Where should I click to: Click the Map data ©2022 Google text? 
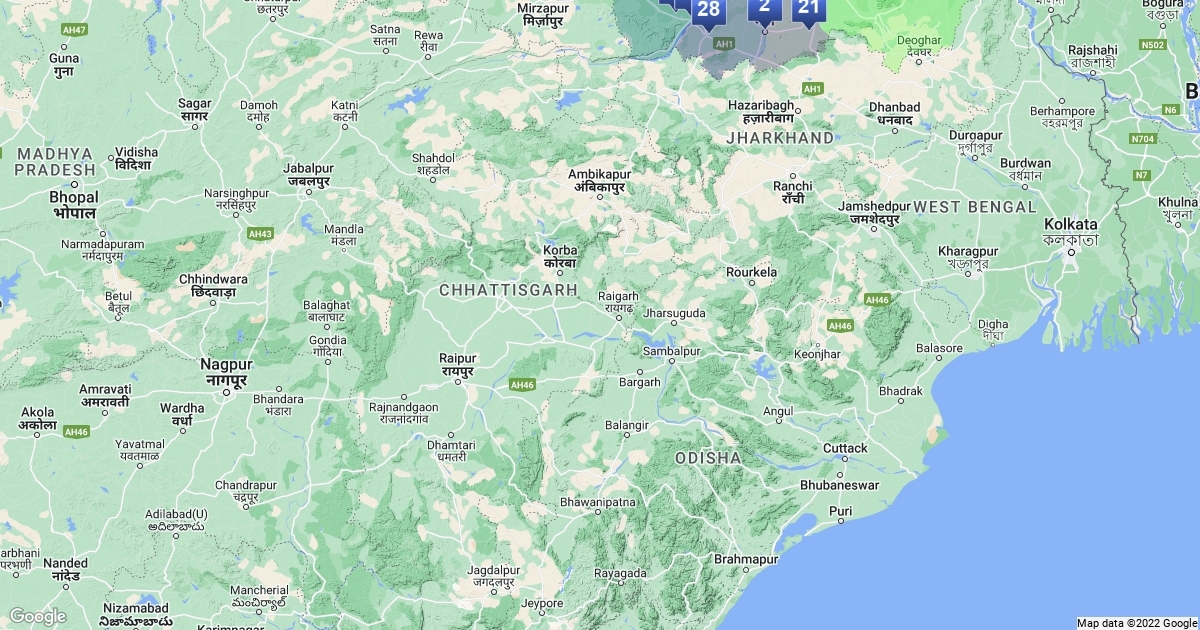(x=1137, y=623)
